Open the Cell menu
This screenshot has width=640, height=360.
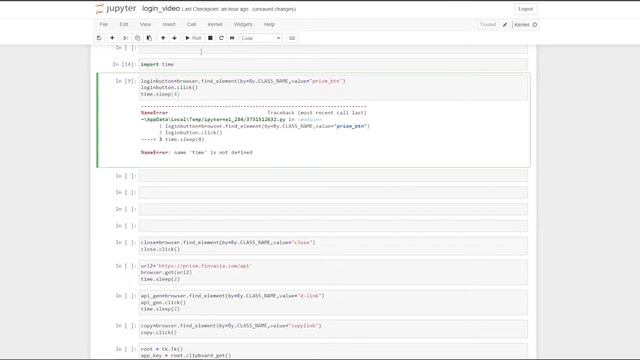pos(191,24)
